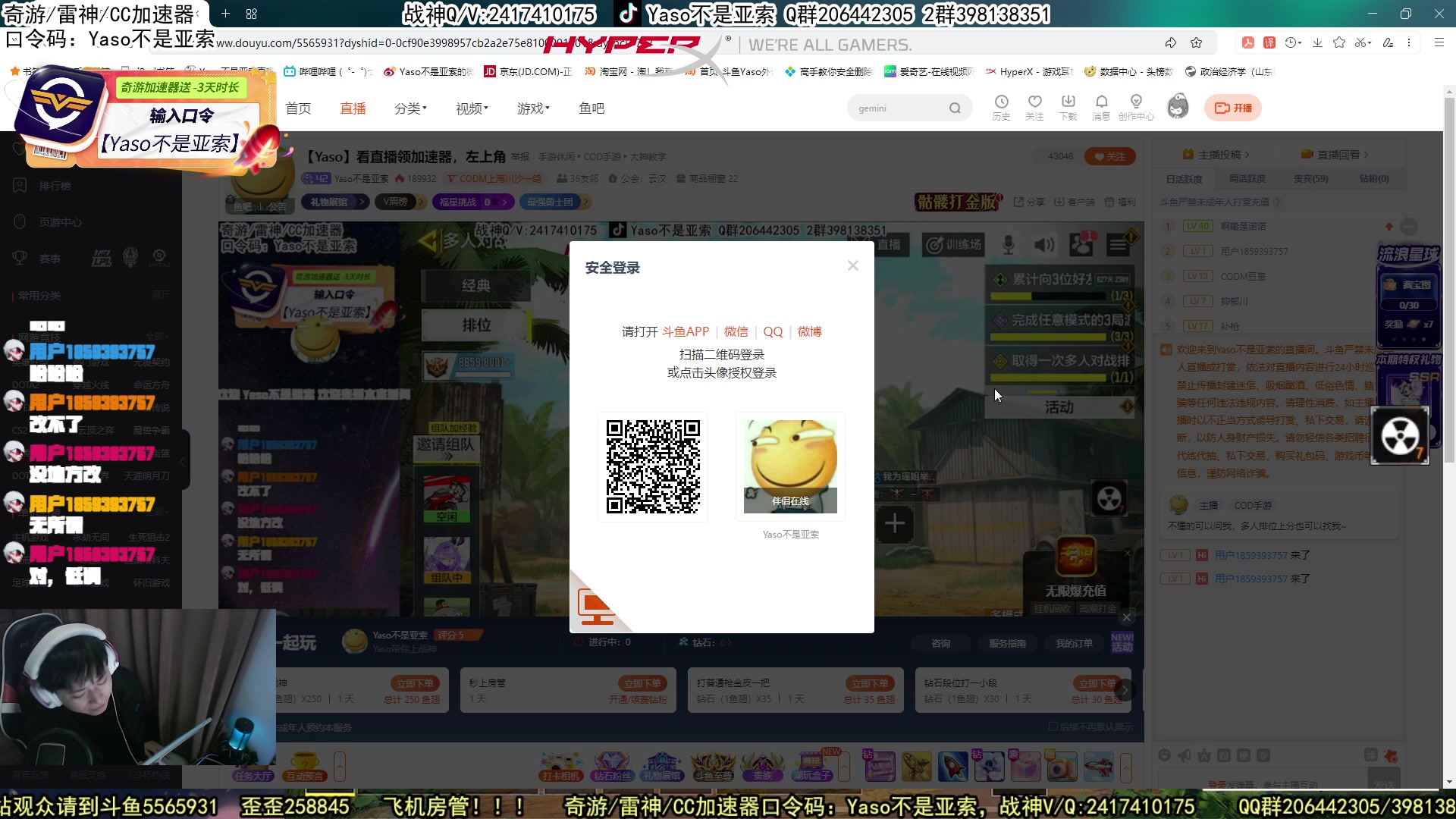
Task: Open browser history clock dropdown
Action: point(1293,42)
